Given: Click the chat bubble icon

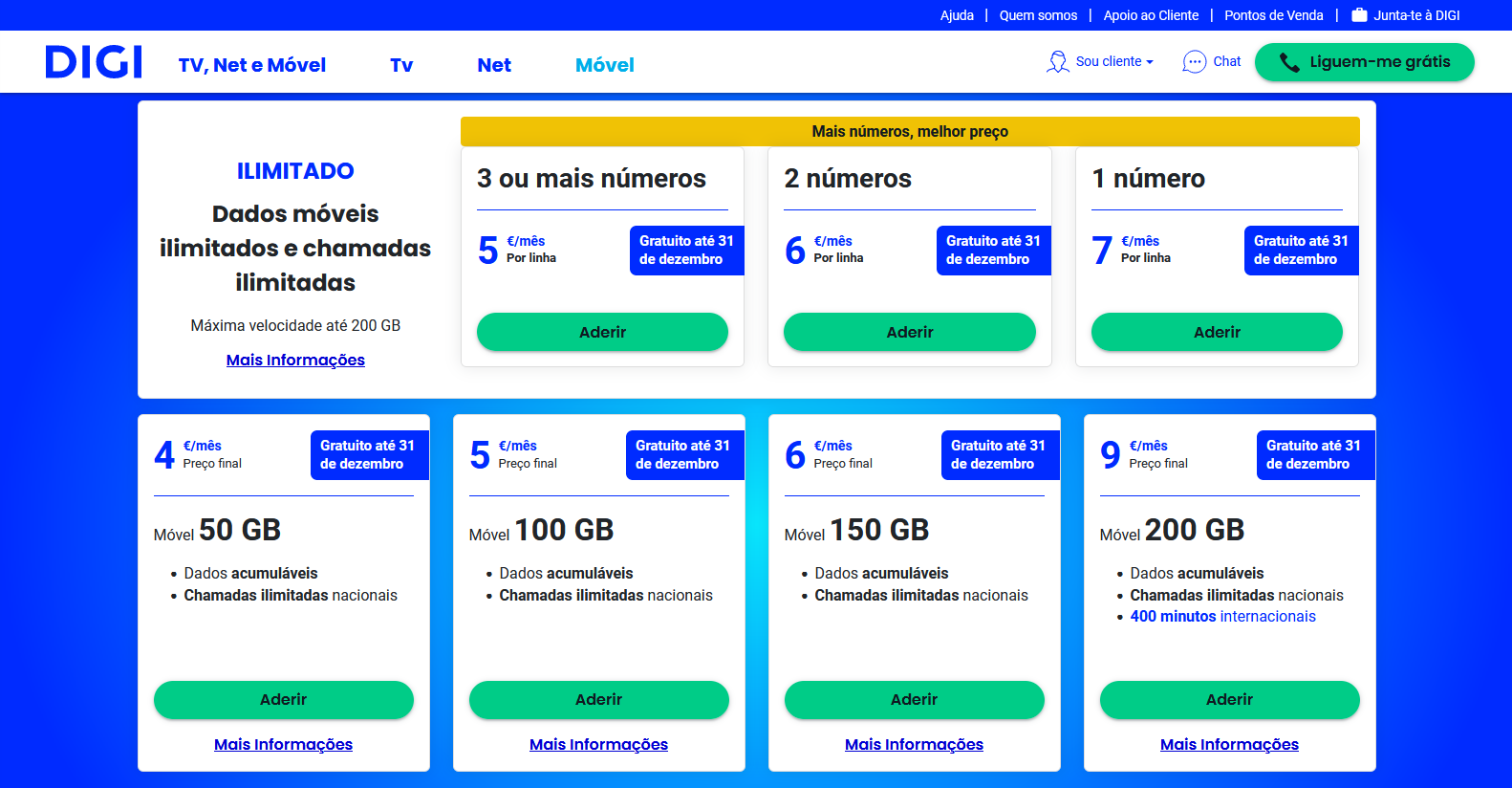Looking at the screenshot, I should click(1195, 62).
